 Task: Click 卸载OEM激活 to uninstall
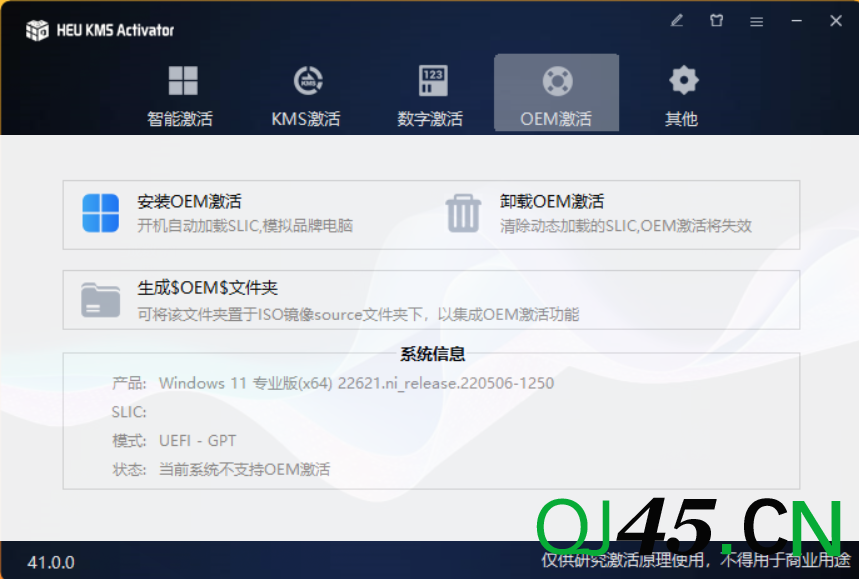tap(552, 202)
